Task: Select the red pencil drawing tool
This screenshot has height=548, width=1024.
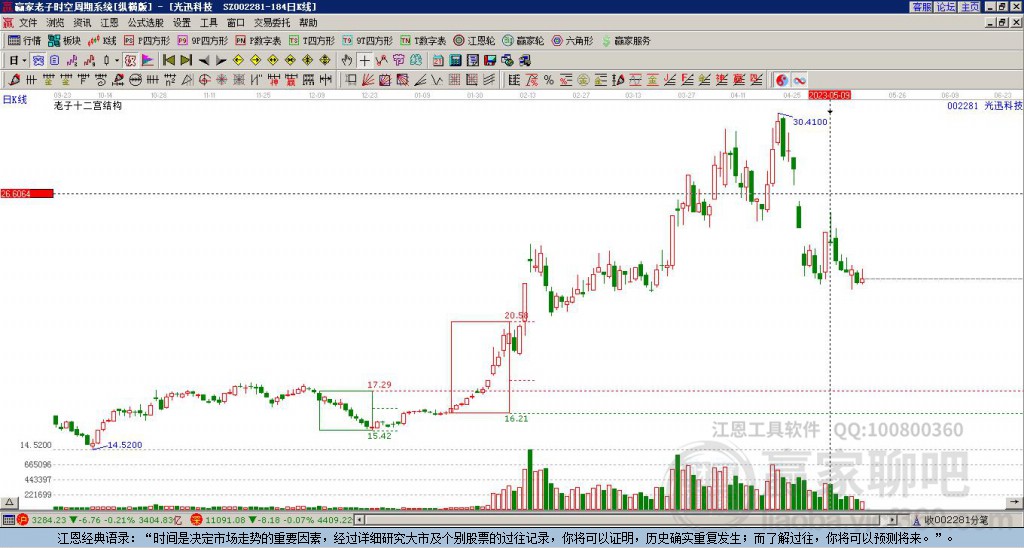Action: tap(14, 80)
